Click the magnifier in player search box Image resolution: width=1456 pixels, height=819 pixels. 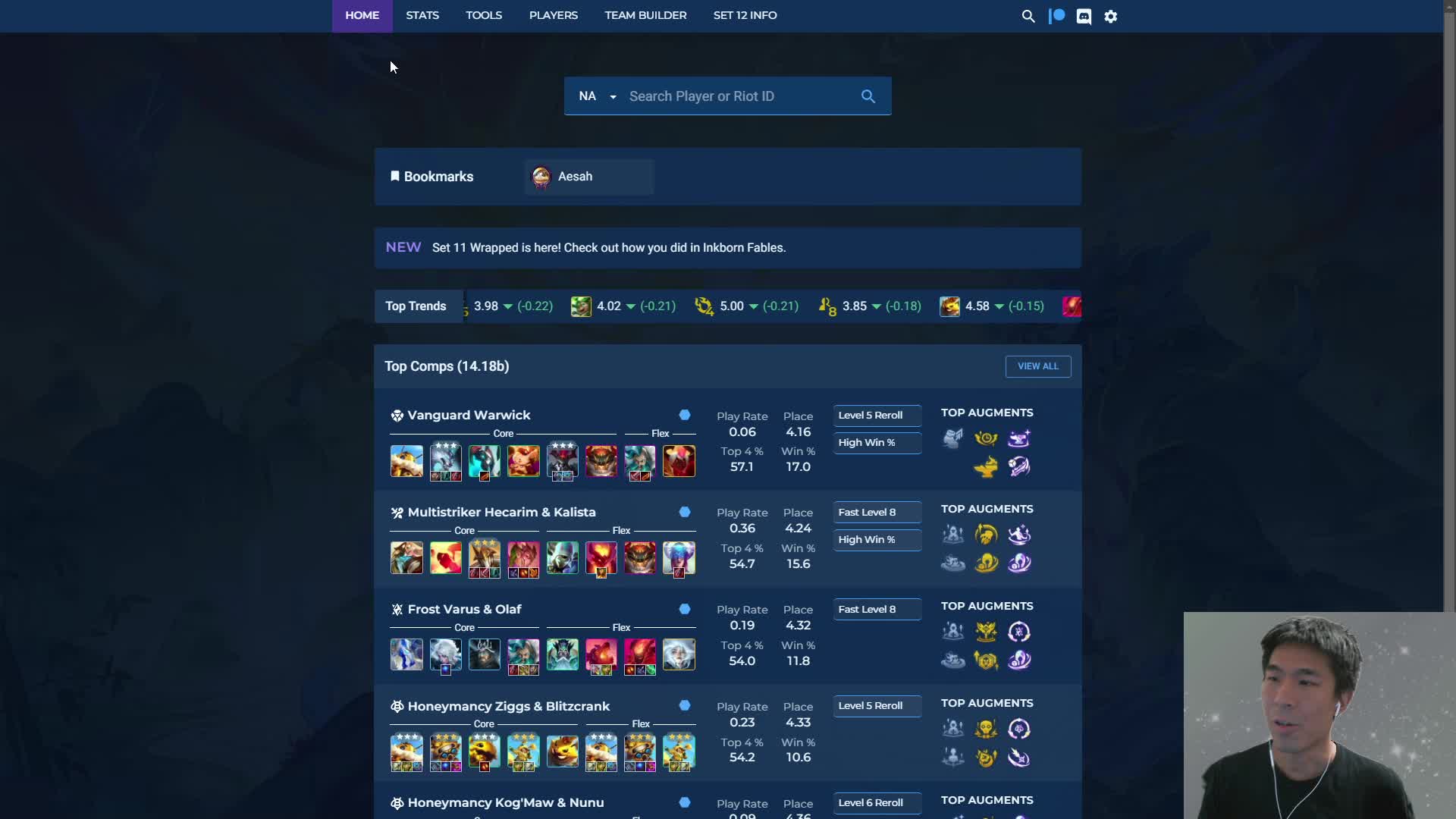[868, 96]
